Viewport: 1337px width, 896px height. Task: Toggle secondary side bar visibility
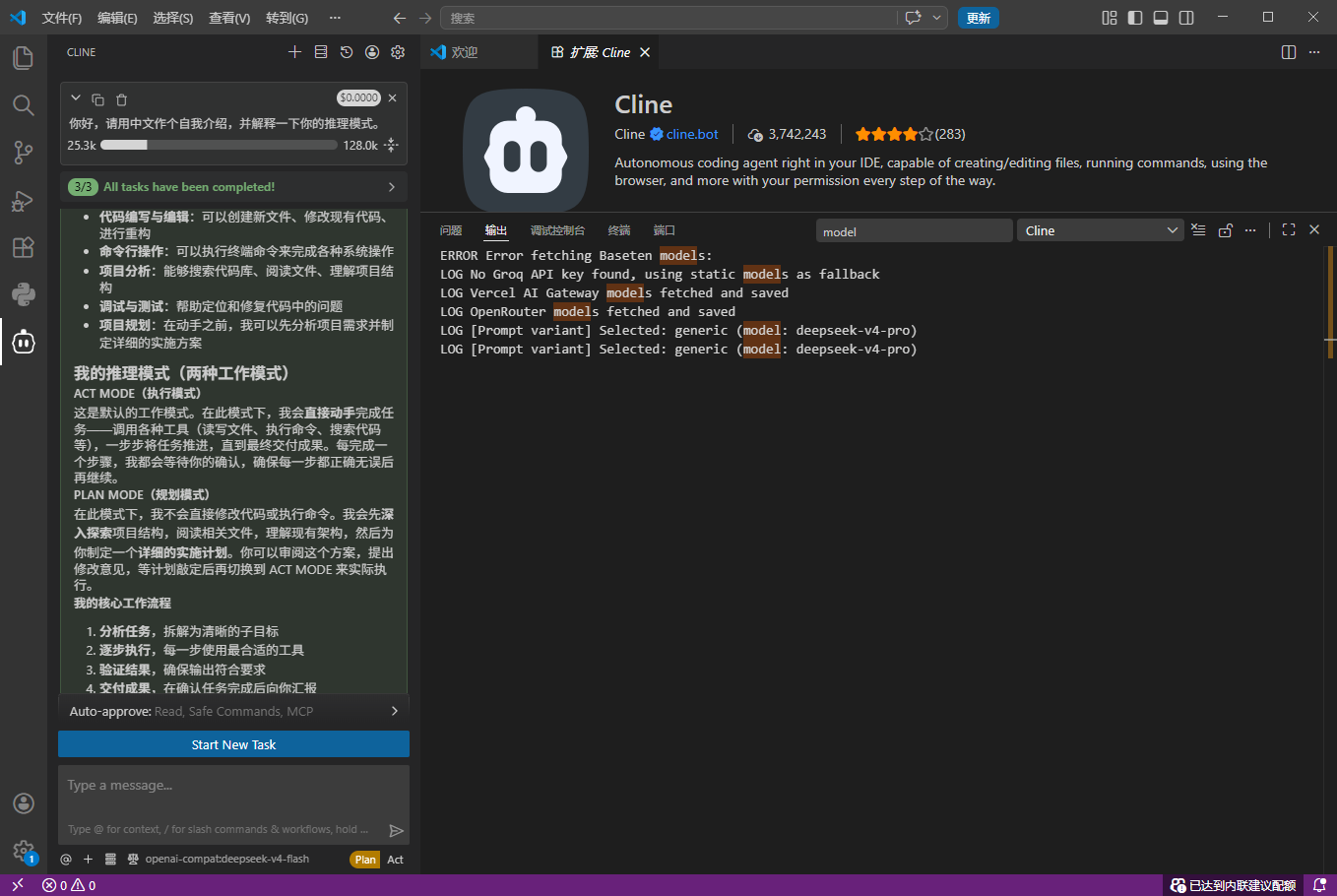[1186, 18]
